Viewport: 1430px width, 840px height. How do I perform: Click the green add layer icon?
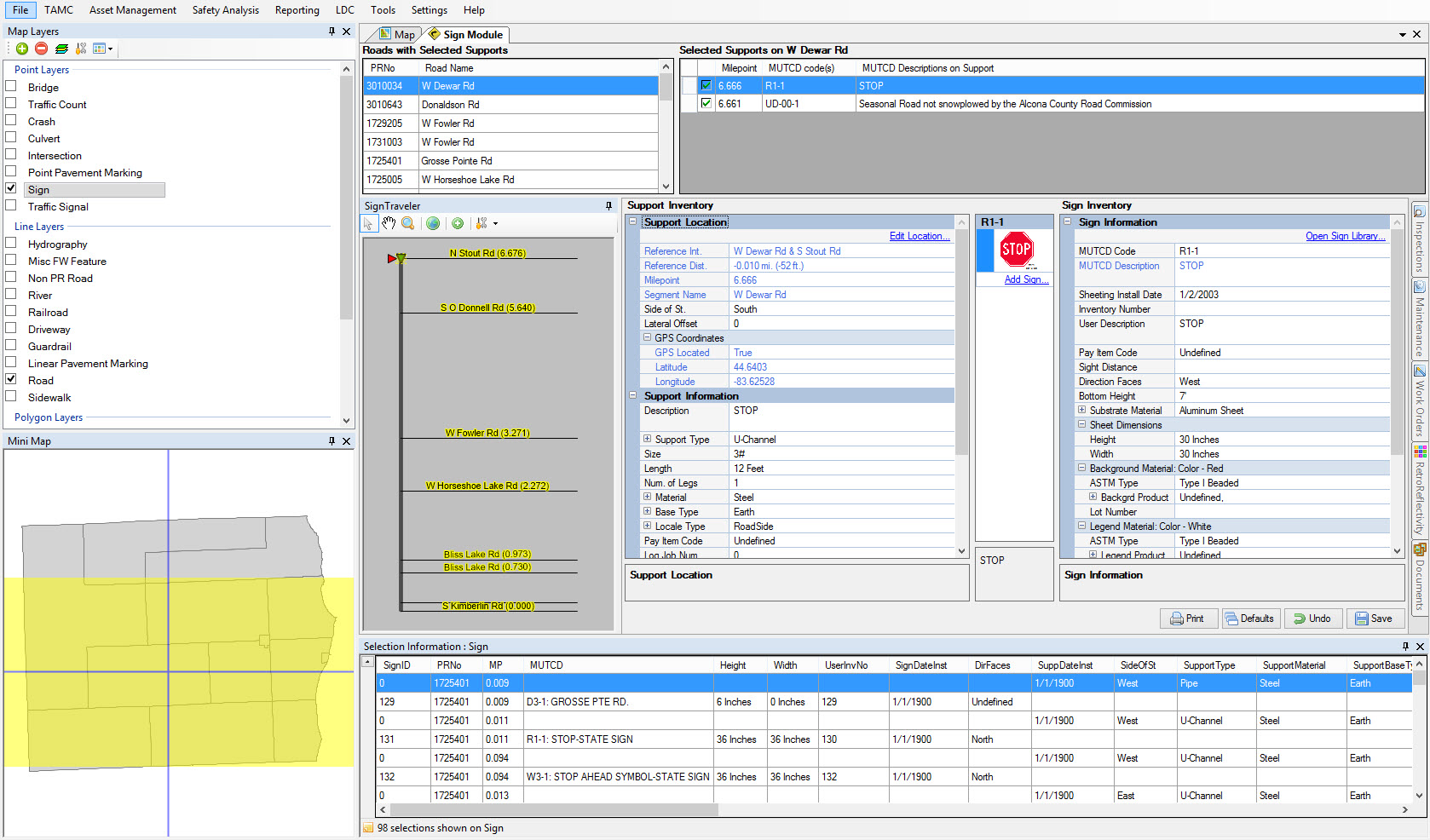coord(22,49)
